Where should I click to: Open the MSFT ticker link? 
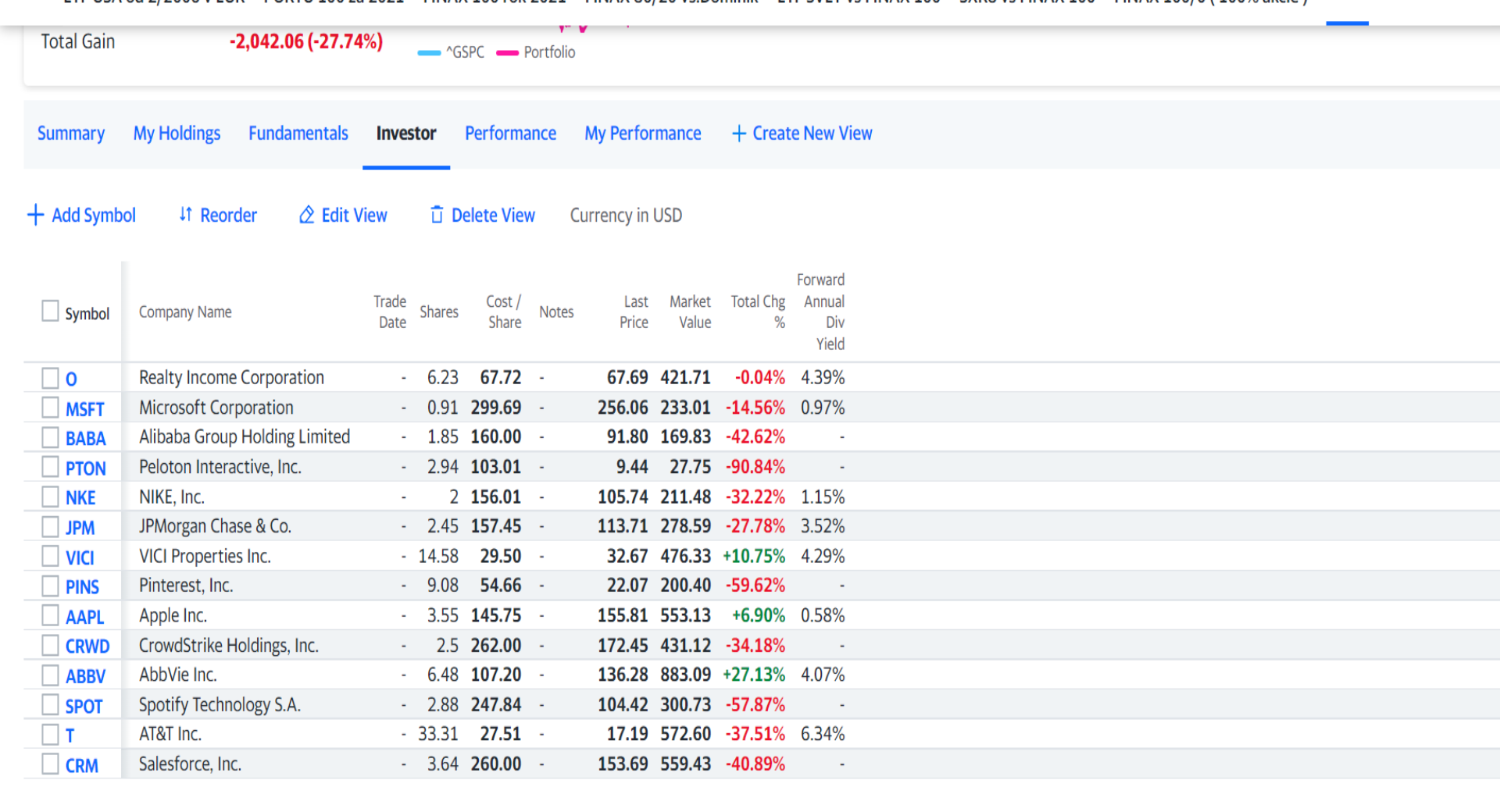[84, 409]
